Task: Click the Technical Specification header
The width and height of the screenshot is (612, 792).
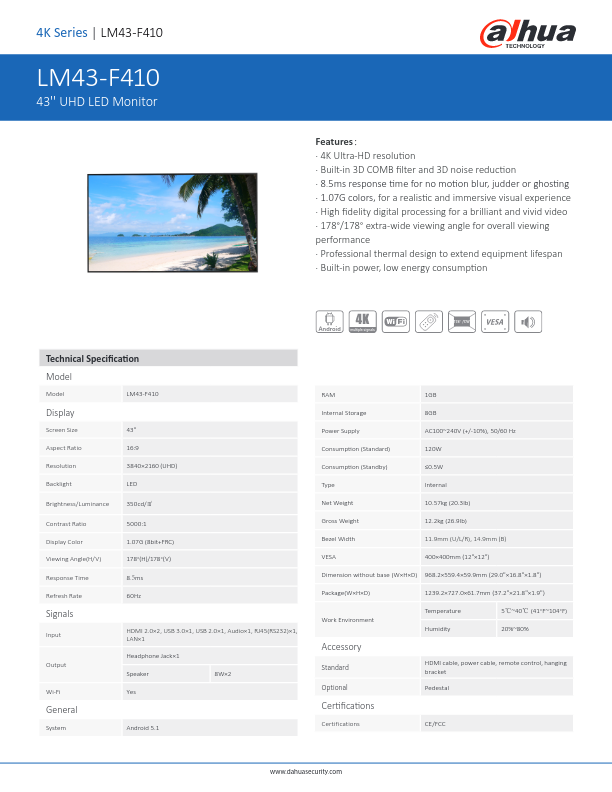Action: pos(92,358)
